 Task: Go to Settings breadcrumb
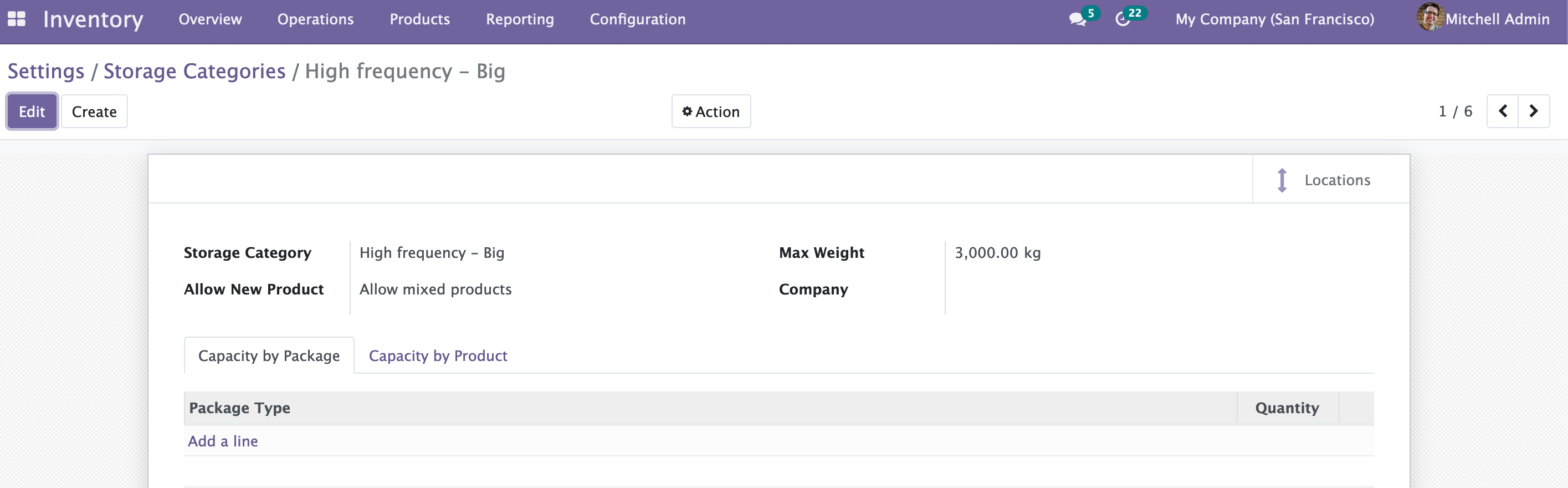(46, 72)
